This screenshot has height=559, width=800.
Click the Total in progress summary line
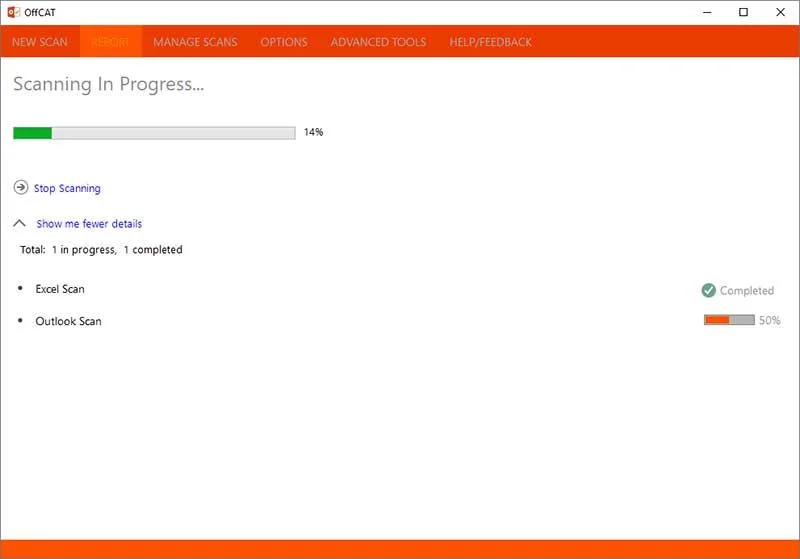101,250
